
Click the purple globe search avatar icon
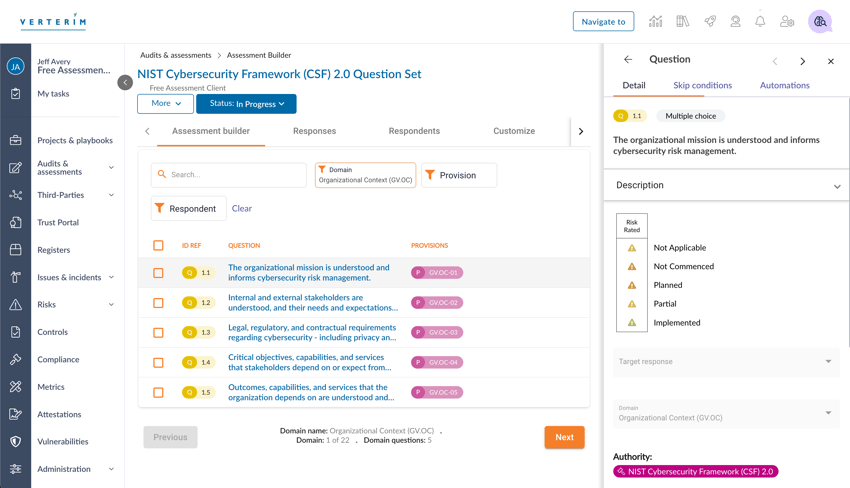pos(820,22)
